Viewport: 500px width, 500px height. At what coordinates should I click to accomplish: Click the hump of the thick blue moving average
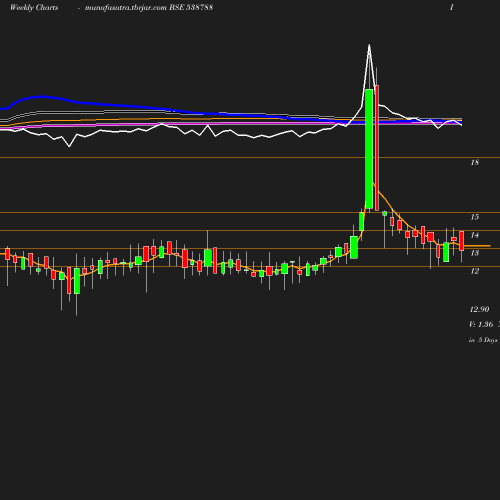pos(42,97)
